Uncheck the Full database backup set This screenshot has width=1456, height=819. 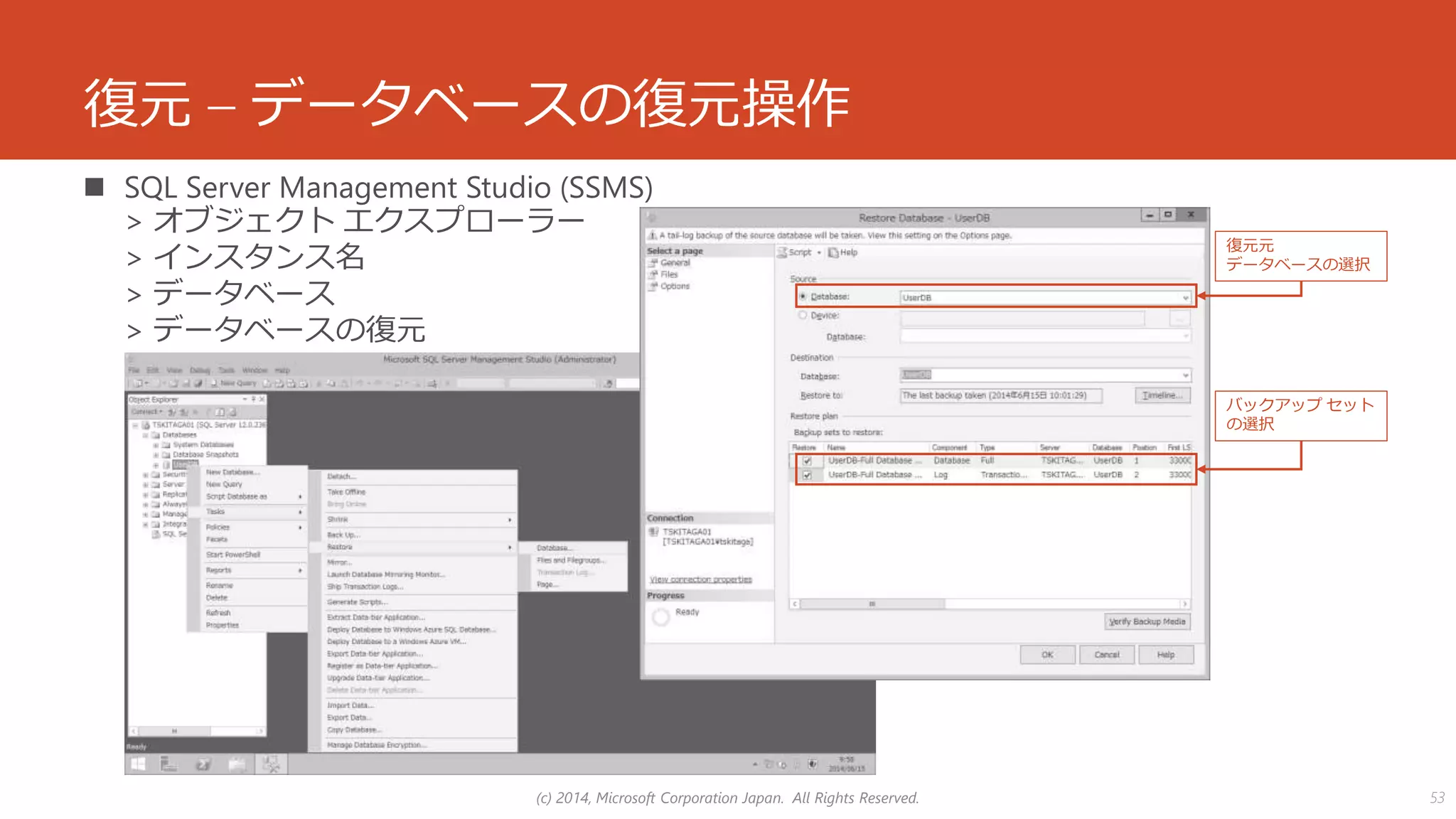(x=807, y=461)
